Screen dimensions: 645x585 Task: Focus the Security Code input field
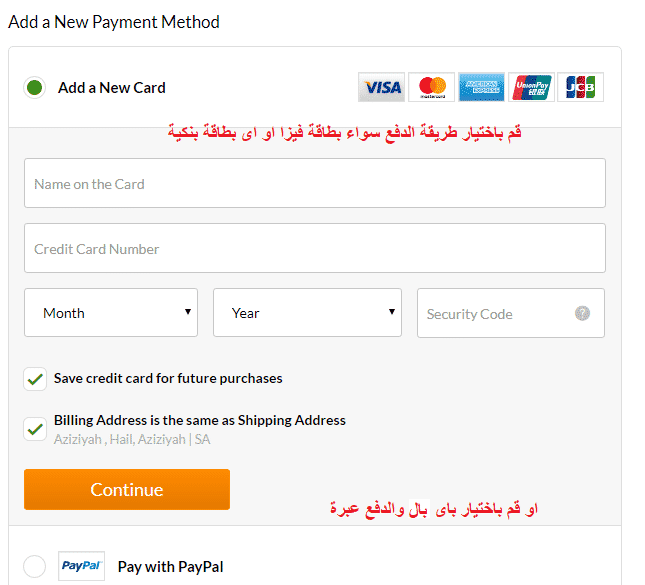point(511,313)
